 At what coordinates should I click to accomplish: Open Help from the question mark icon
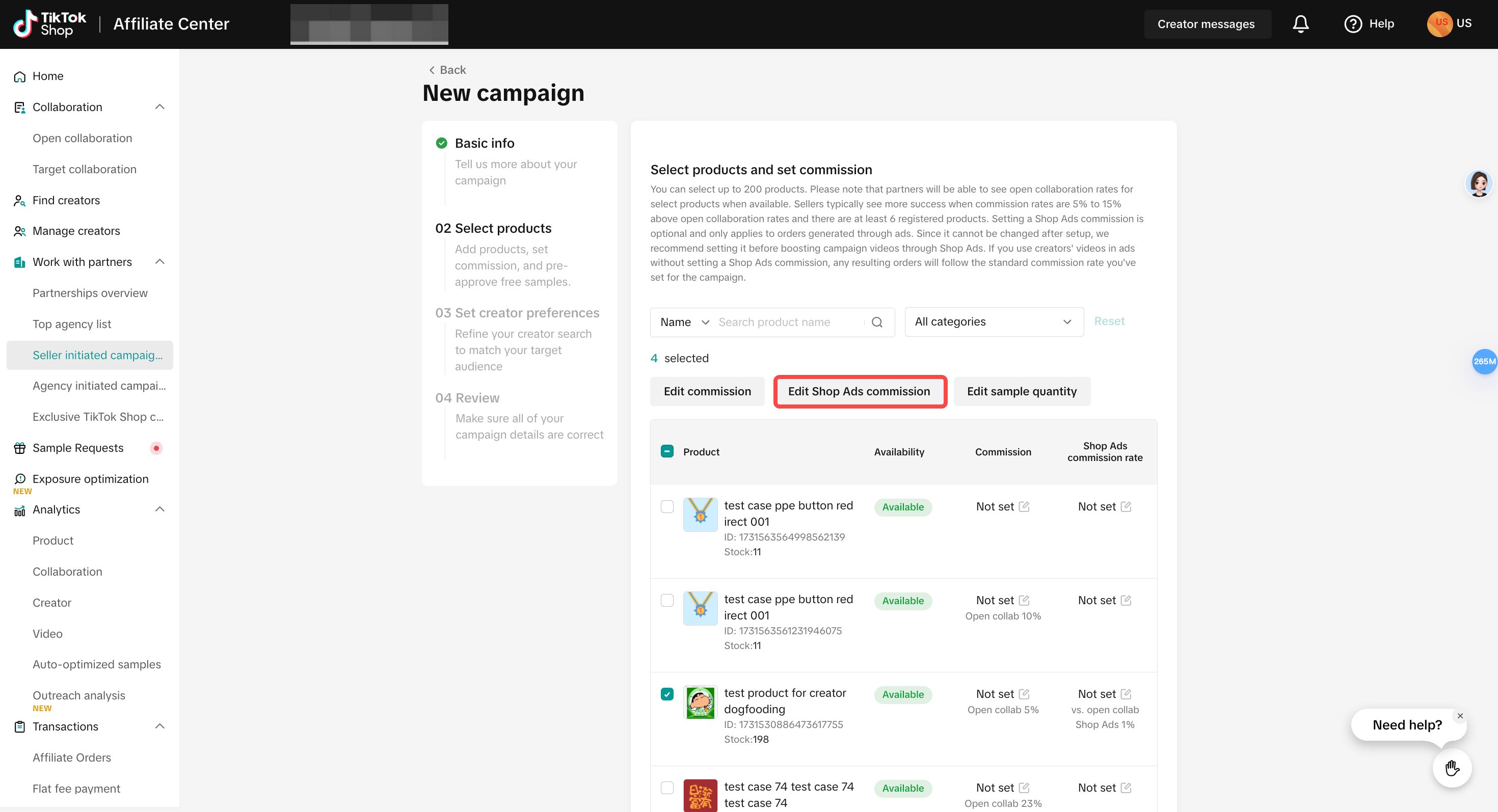(1352, 24)
